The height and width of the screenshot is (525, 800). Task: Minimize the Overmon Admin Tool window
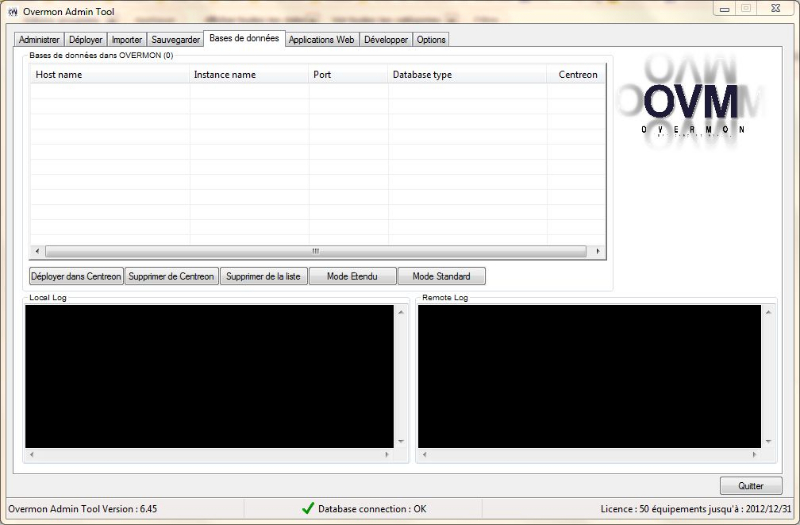tap(724, 9)
